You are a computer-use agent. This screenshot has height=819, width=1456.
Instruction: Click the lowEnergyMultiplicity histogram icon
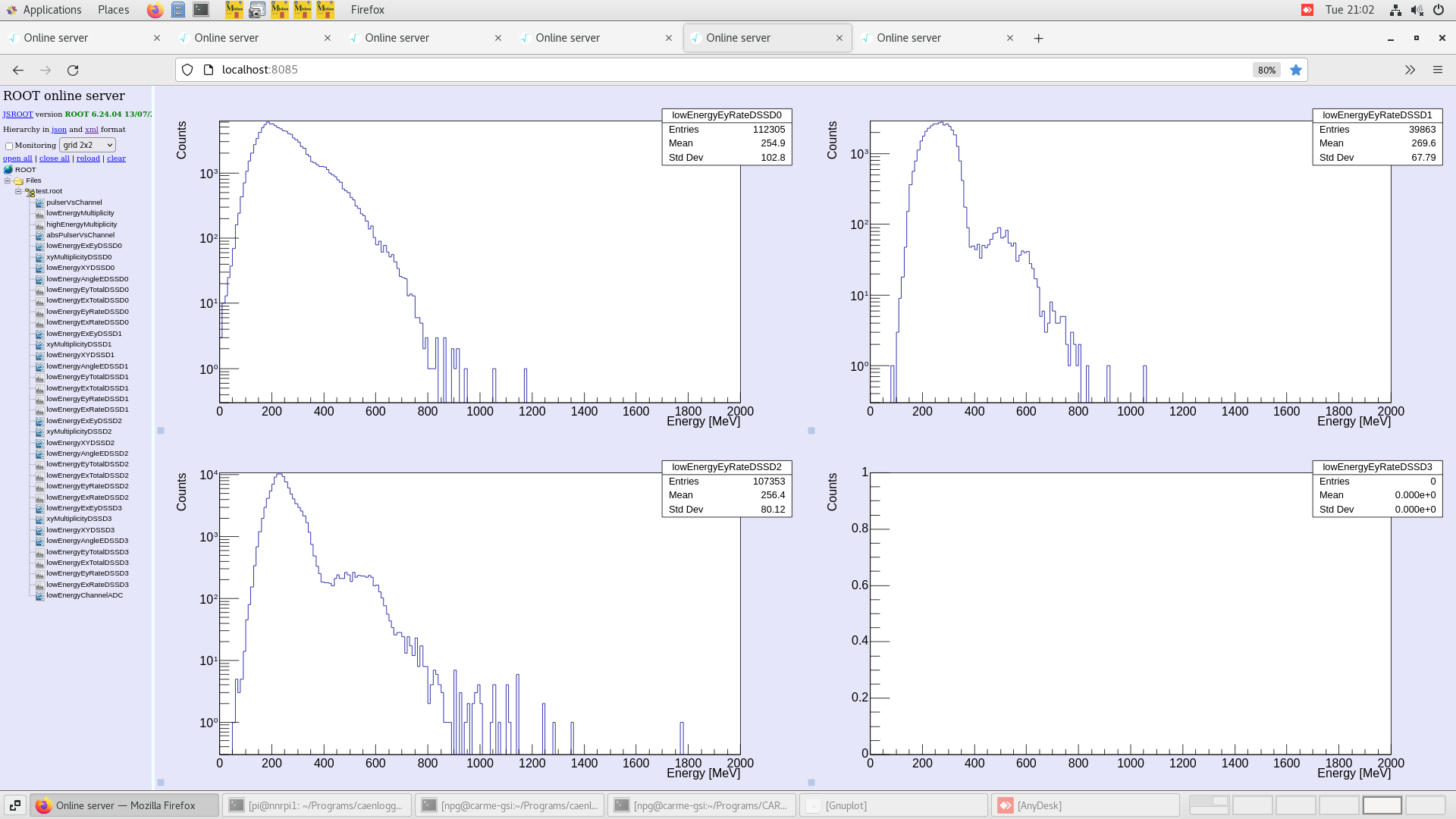(39, 213)
